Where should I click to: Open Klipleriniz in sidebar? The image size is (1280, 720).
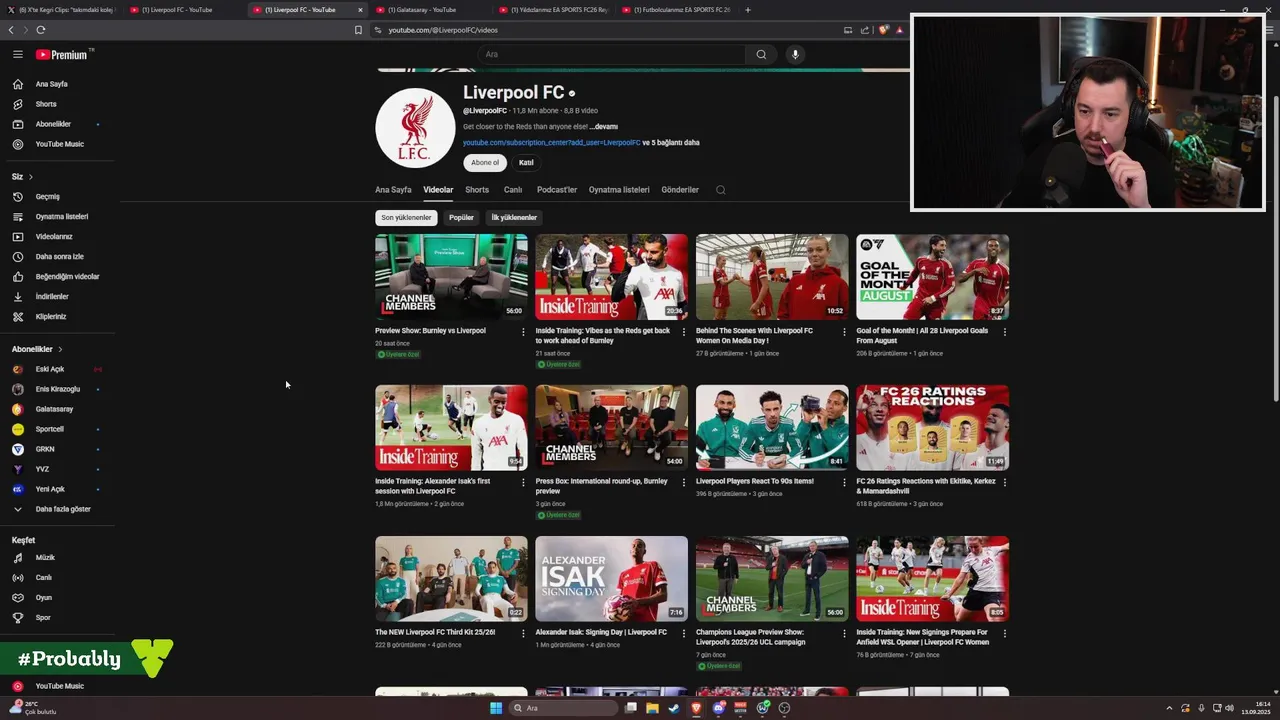[58, 317]
